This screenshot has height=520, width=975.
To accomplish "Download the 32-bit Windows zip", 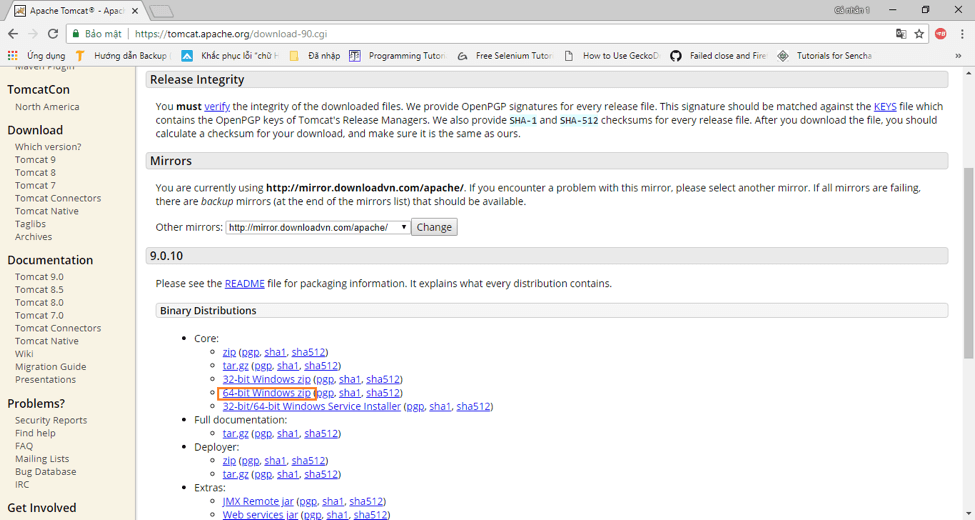I will pyautogui.click(x=267, y=379).
